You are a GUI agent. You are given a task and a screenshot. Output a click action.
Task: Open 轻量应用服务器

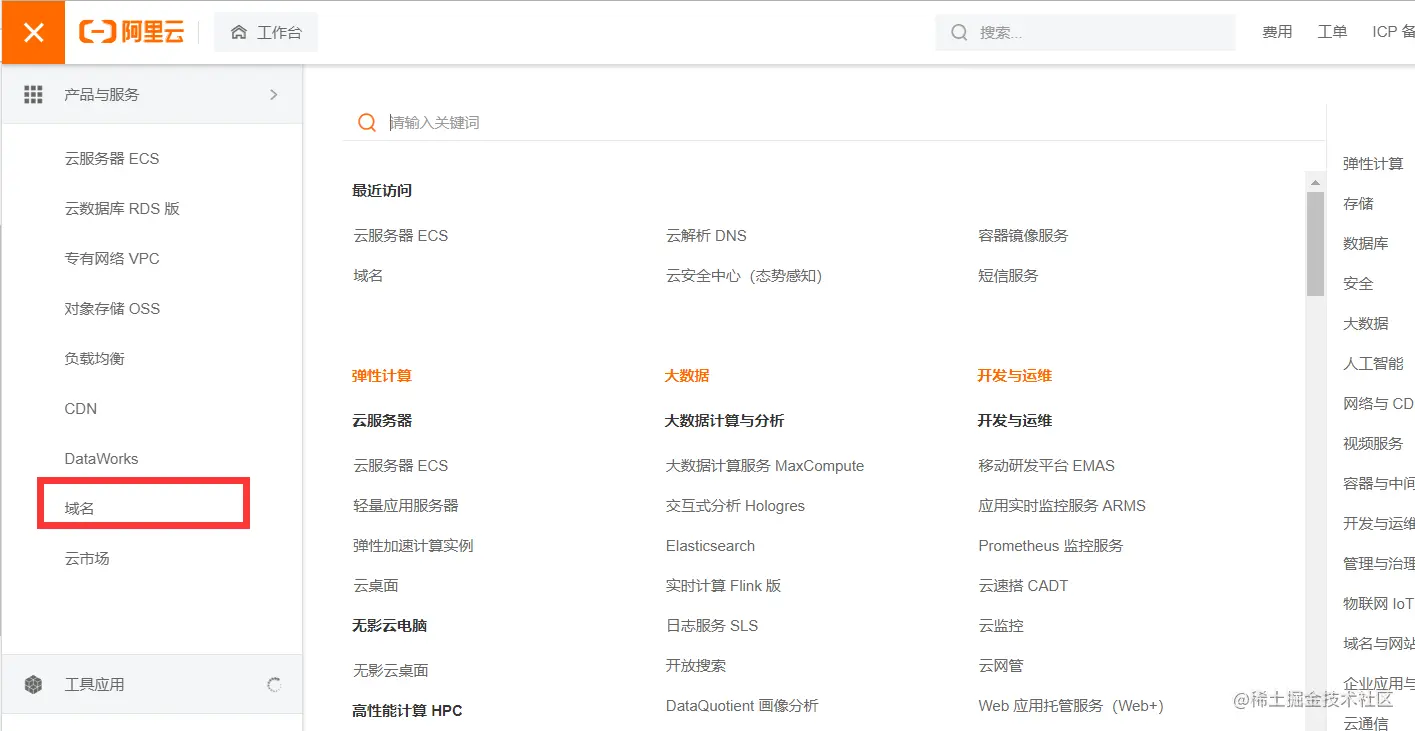[406, 505]
